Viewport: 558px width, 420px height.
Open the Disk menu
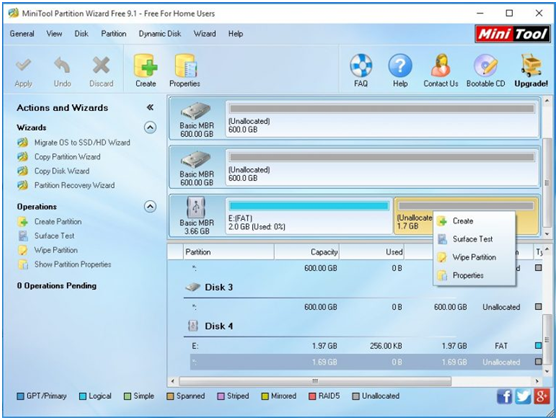point(81,34)
